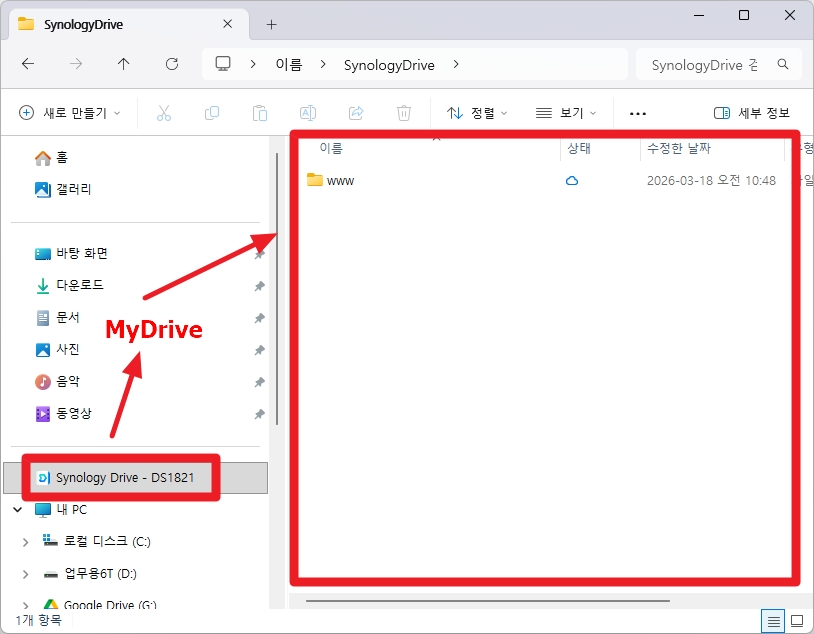Switch to large icons layout via bottom-right toggle
Screen dimensions: 814x634
pyautogui.click(x=797, y=621)
